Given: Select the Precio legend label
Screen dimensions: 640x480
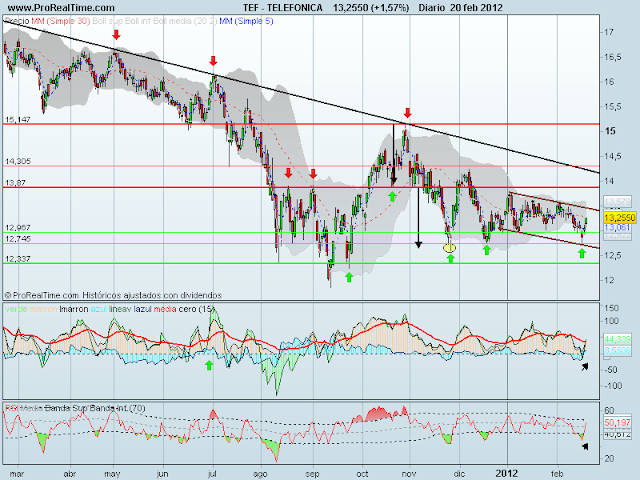Looking at the screenshot, I should click(16, 21).
